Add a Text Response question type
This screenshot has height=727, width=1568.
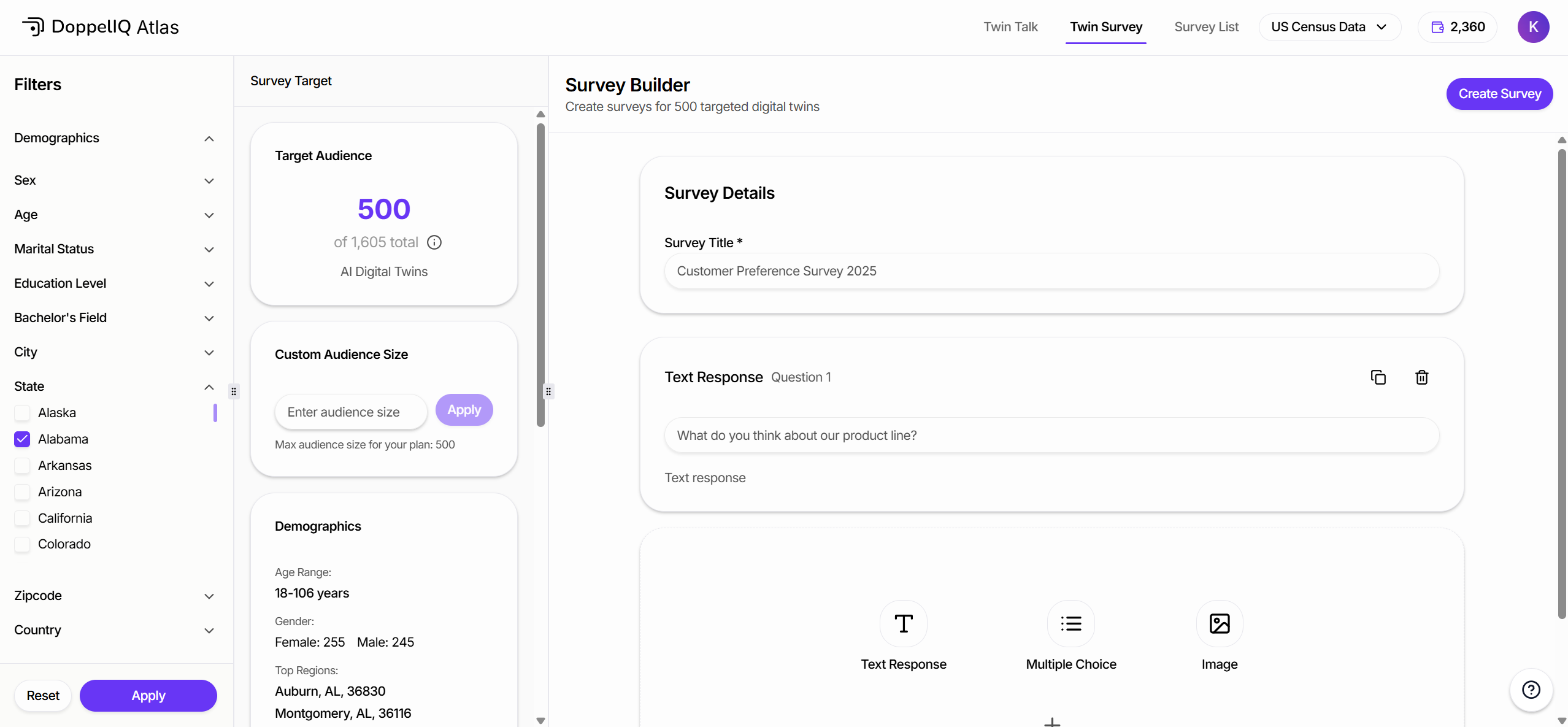(903, 624)
